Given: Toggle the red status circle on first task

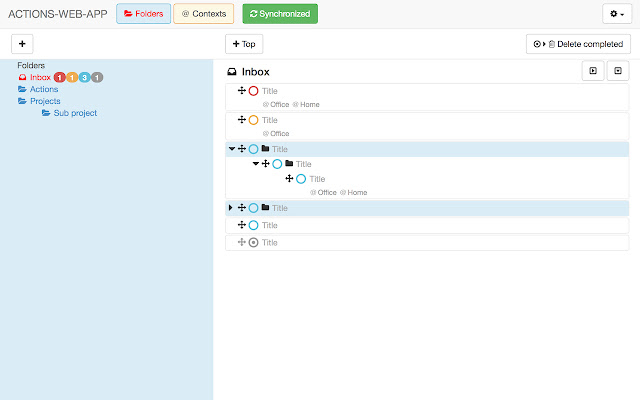Looking at the screenshot, I should (253, 91).
